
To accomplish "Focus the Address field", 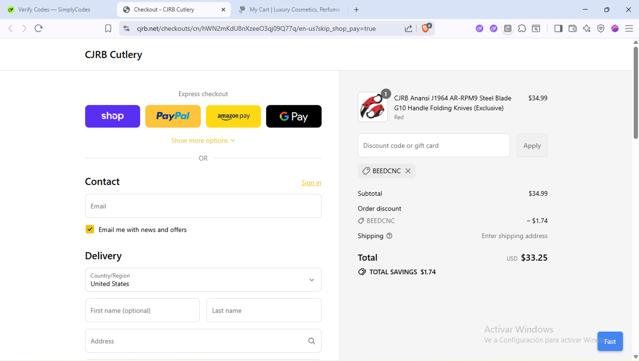I will click(203, 341).
